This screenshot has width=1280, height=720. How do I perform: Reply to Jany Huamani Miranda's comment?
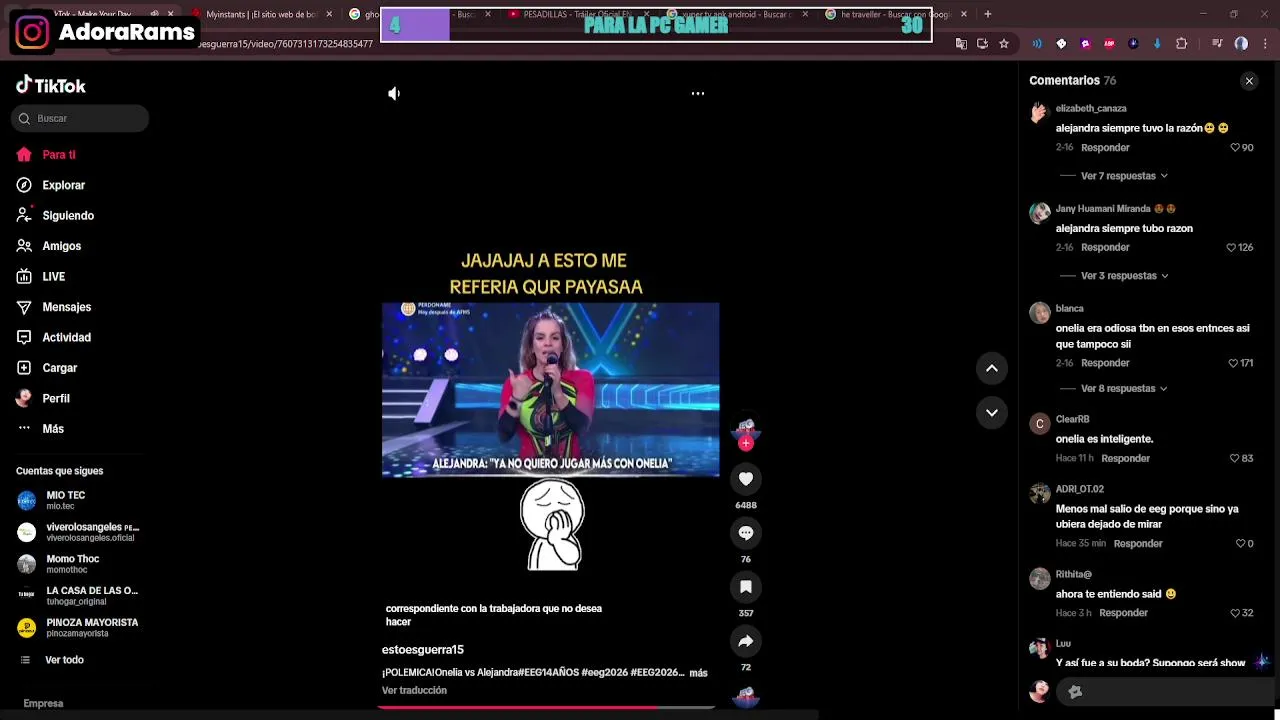pyautogui.click(x=1105, y=248)
